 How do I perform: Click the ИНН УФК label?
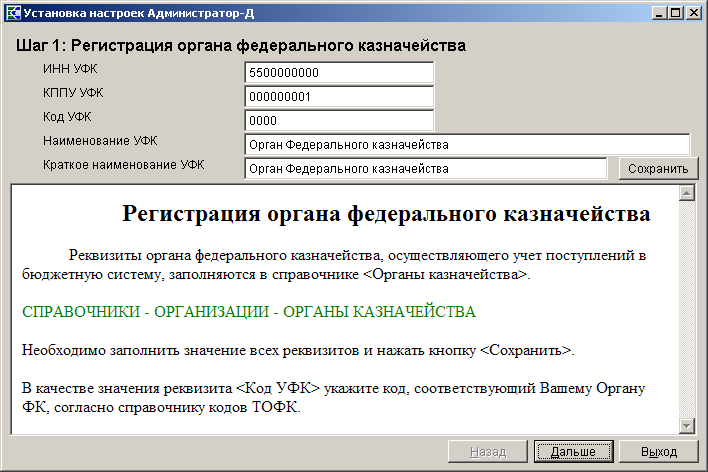[x=70, y=69]
